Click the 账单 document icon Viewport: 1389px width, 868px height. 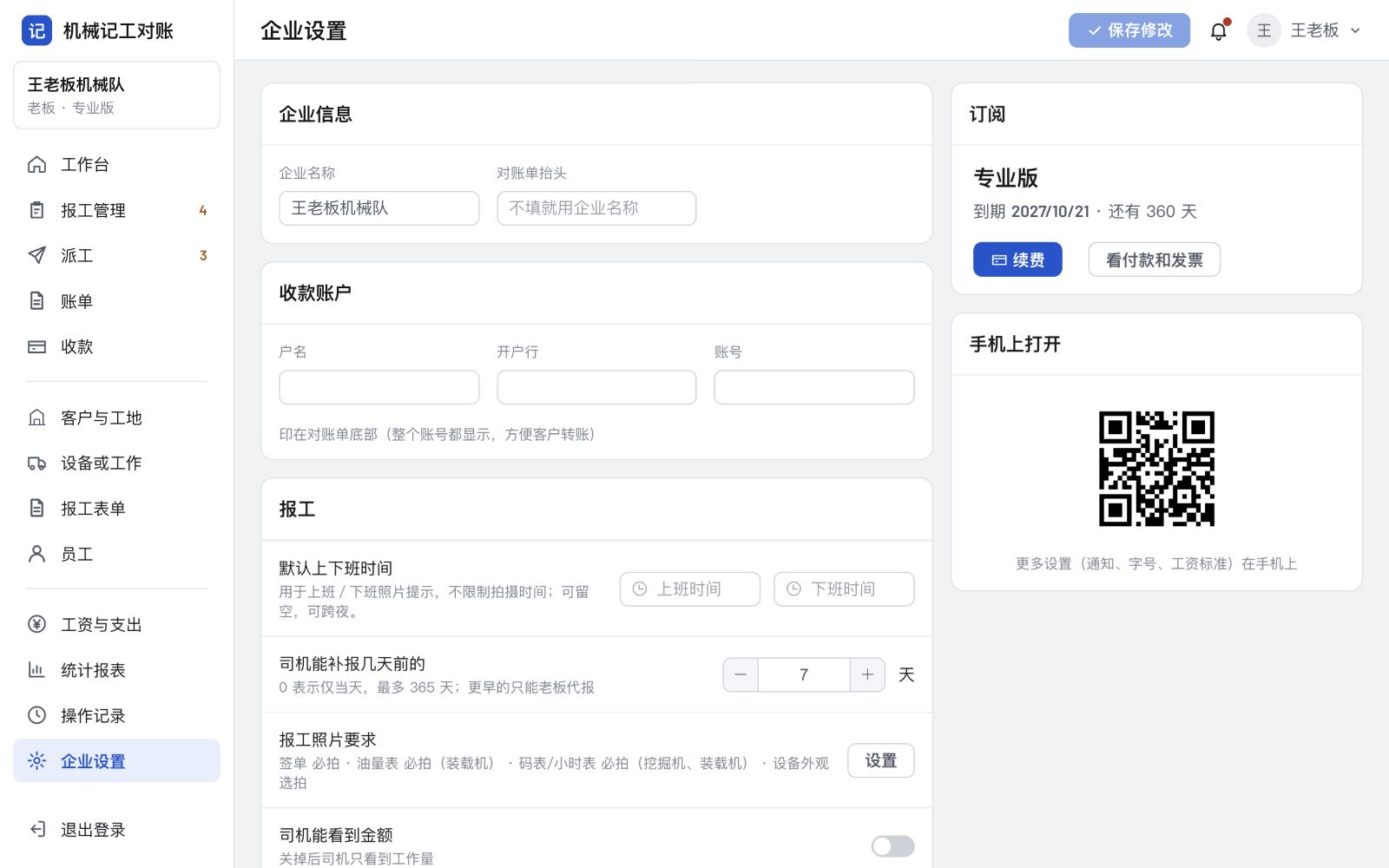tap(36, 301)
